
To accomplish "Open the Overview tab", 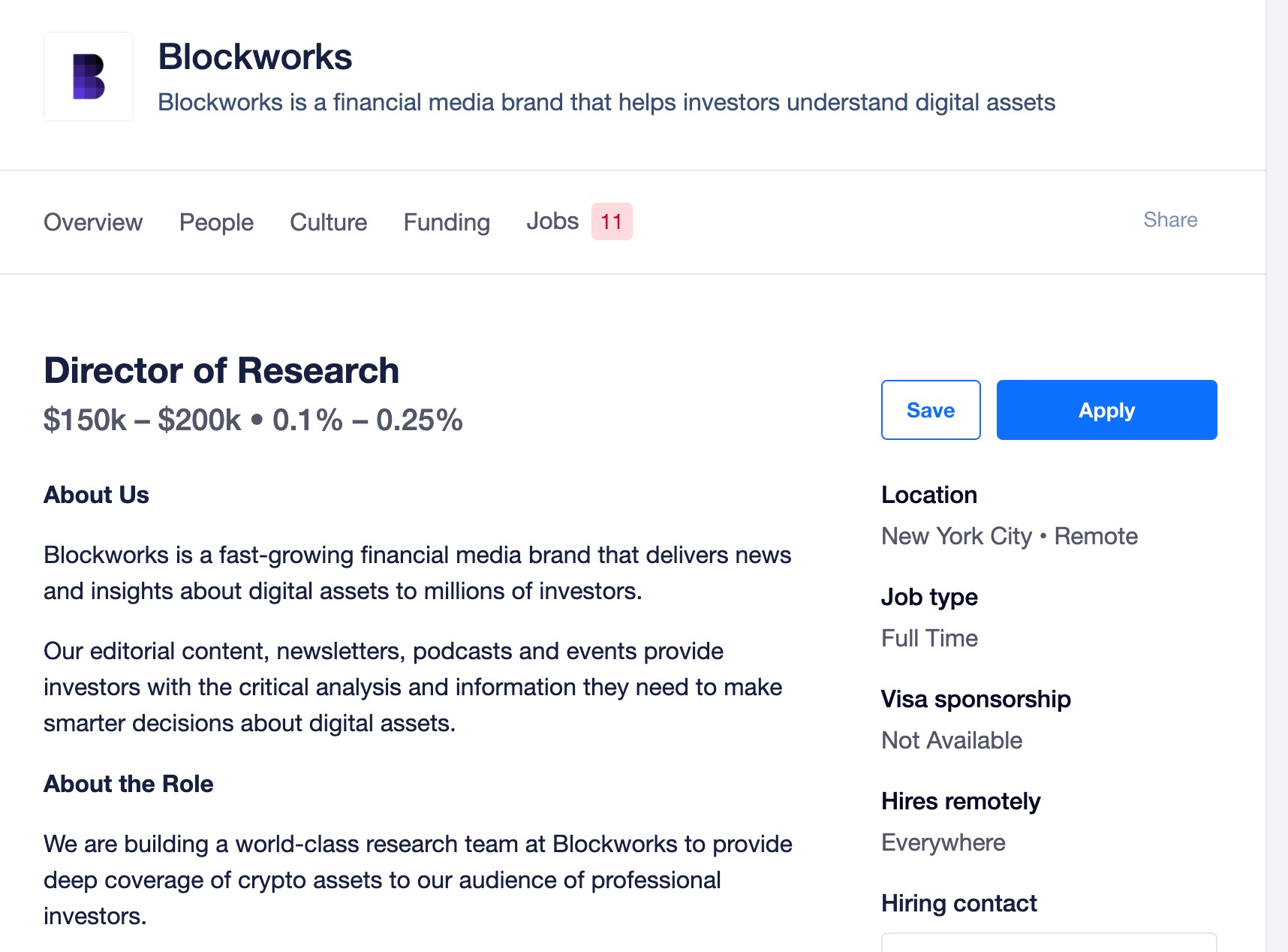I will [93, 222].
